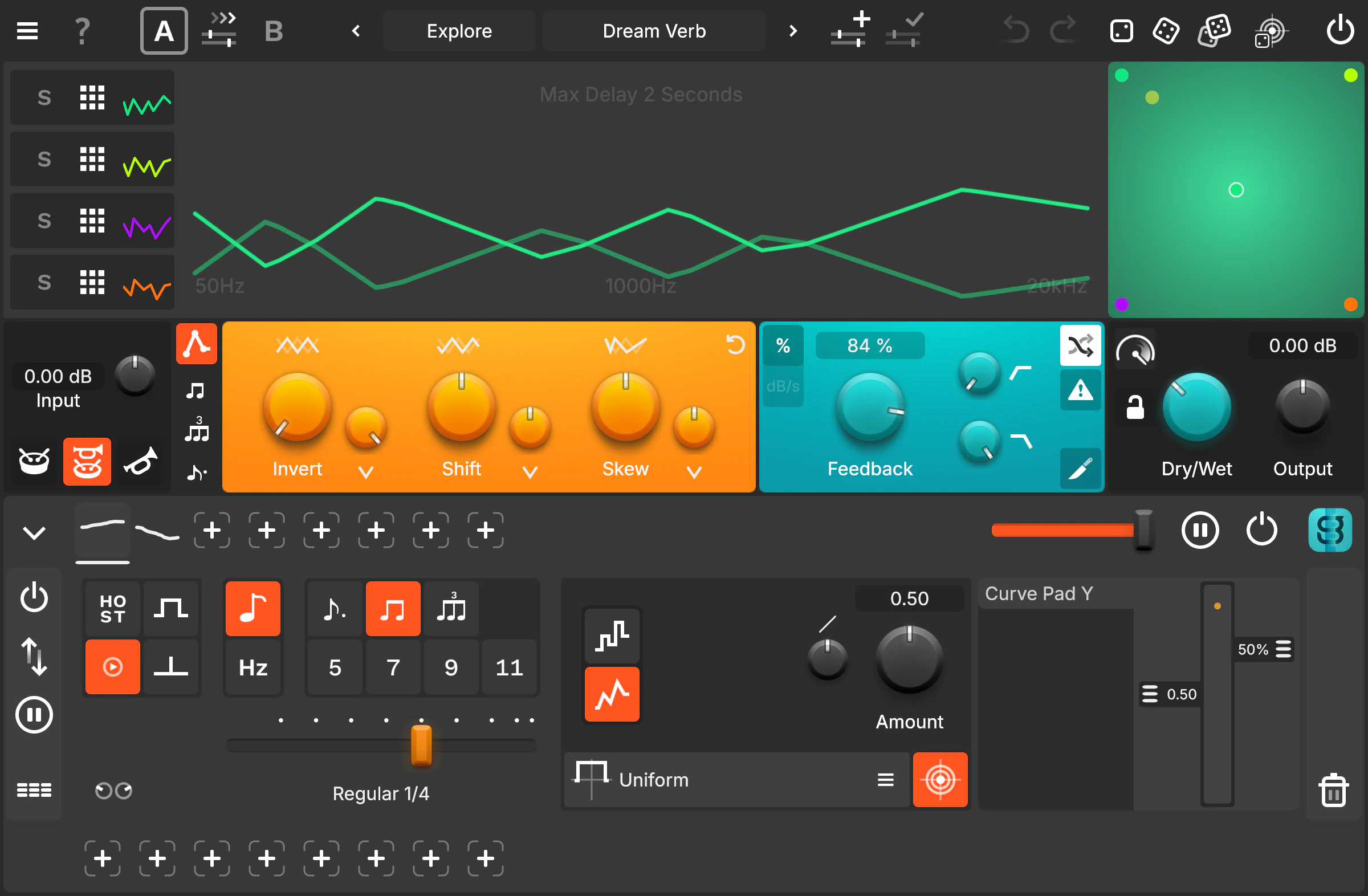Solo the top green band
Screen dimensions: 1368x896
pyautogui.click(x=44, y=97)
